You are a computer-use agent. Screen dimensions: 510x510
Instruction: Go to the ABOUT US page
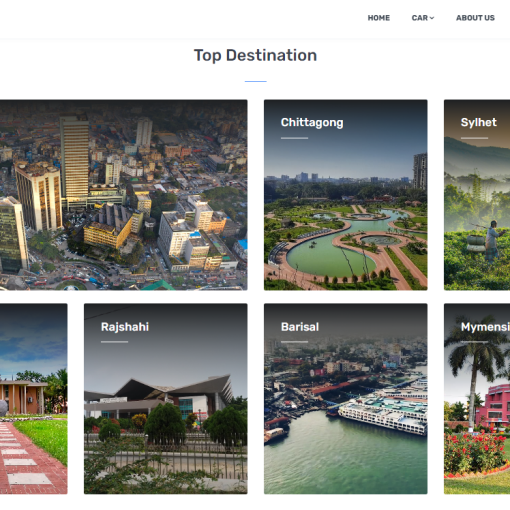click(x=475, y=18)
